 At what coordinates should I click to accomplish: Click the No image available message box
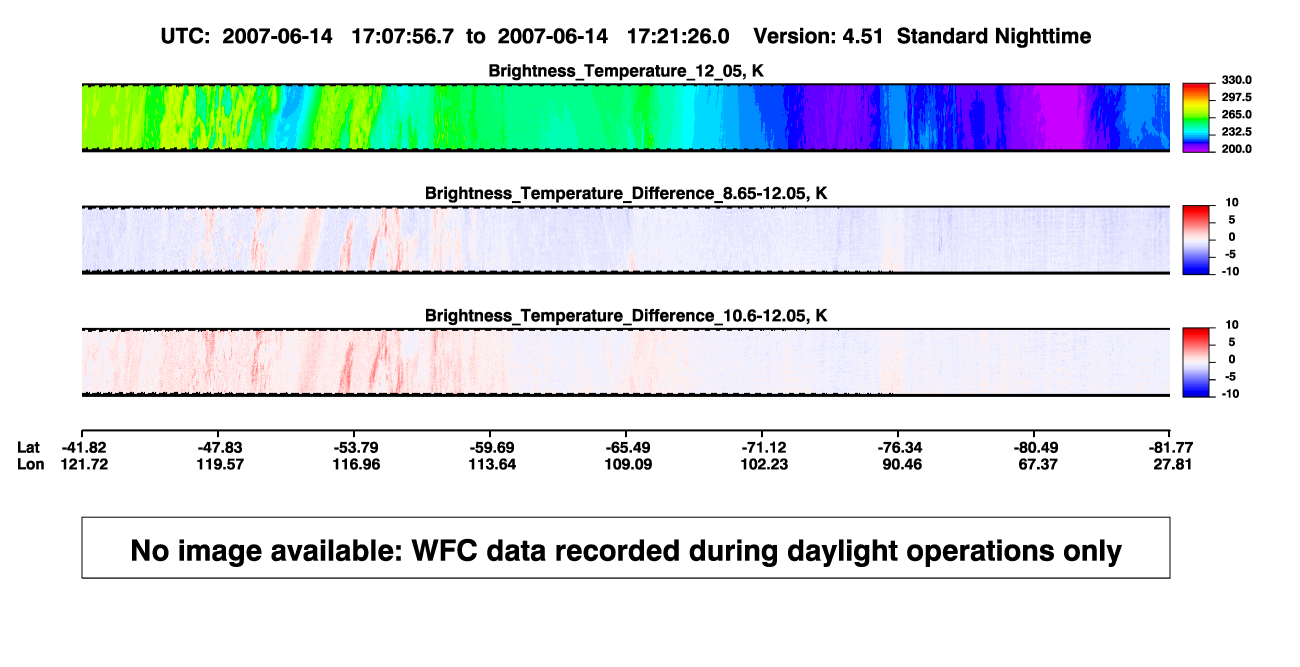[626, 547]
